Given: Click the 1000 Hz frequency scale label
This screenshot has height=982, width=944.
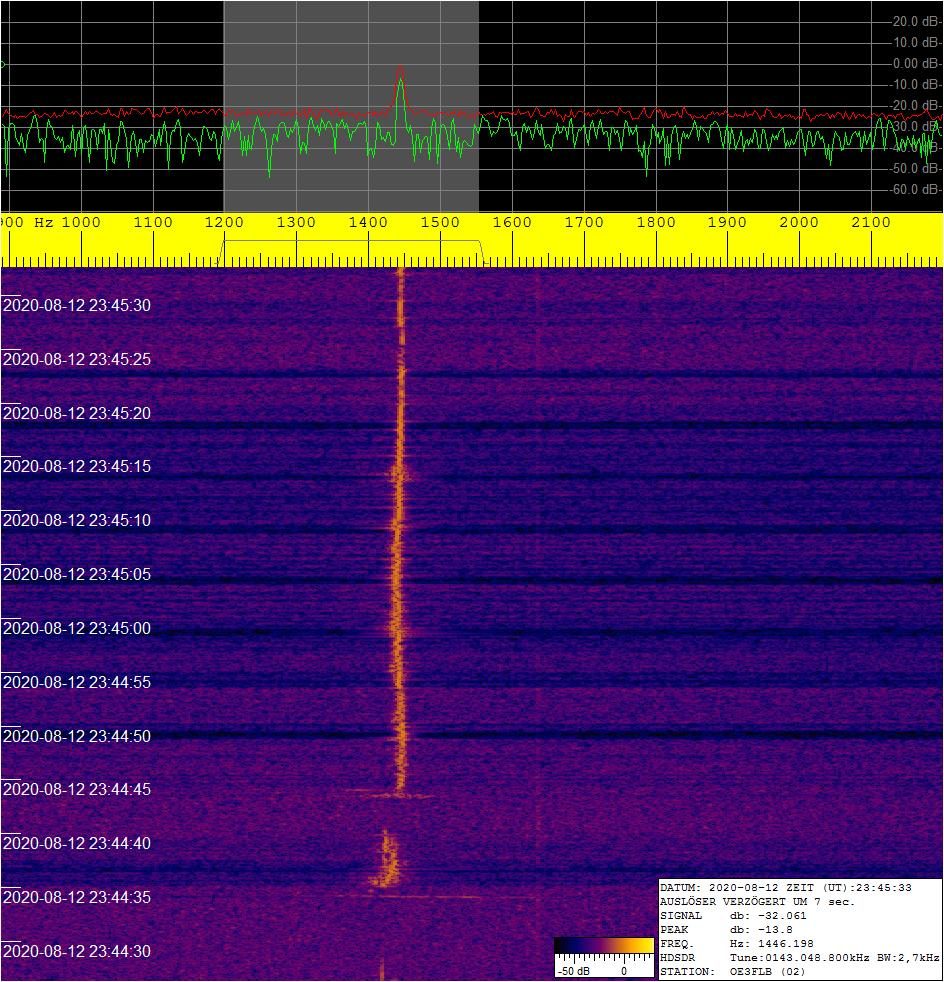Looking at the screenshot, I should pyautogui.click(x=81, y=222).
